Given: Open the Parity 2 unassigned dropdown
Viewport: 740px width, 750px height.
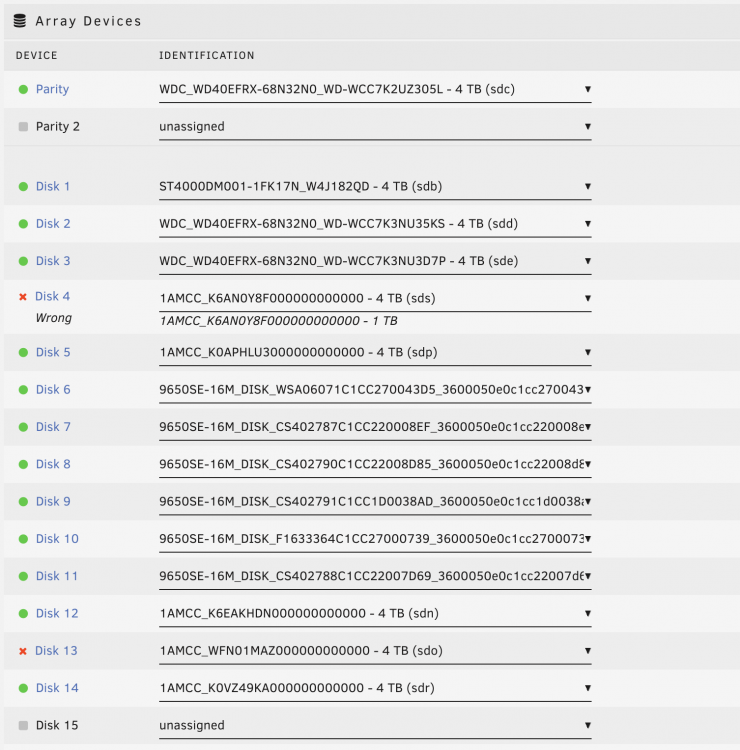Looking at the screenshot, I should [x=375, y=127].
